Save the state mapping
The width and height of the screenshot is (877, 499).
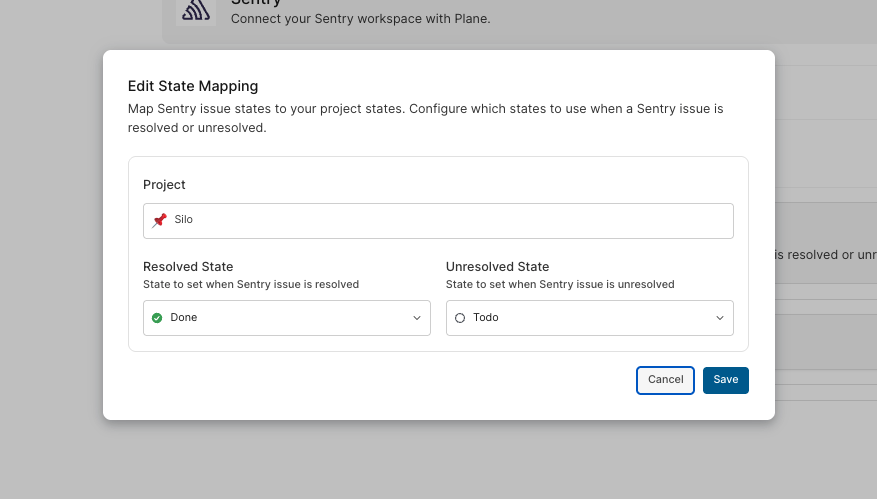point(725,380)
